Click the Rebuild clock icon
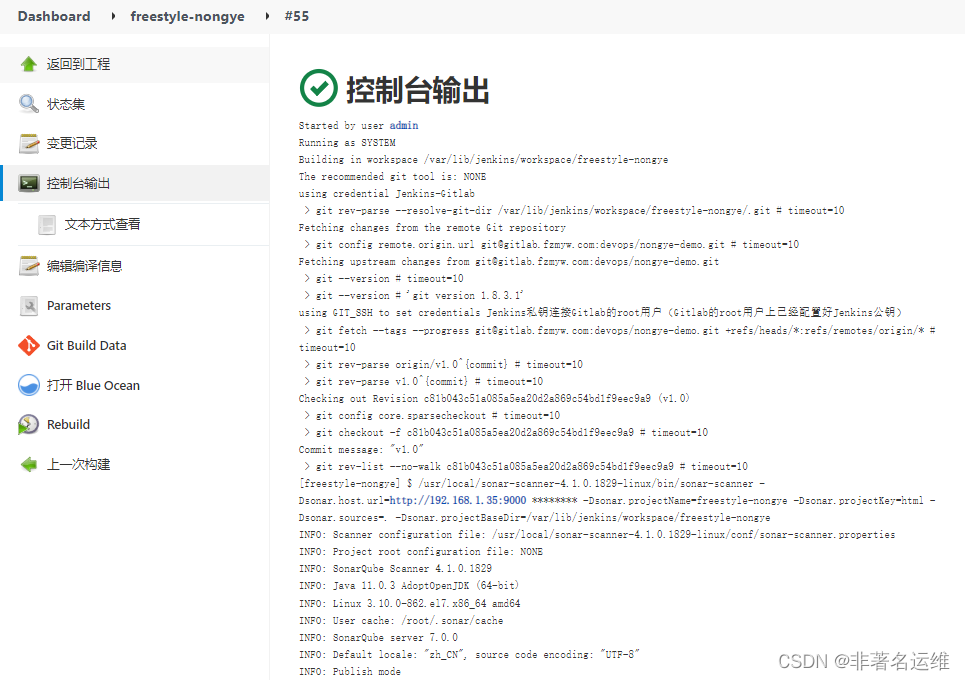 click(x=28, y=425)
